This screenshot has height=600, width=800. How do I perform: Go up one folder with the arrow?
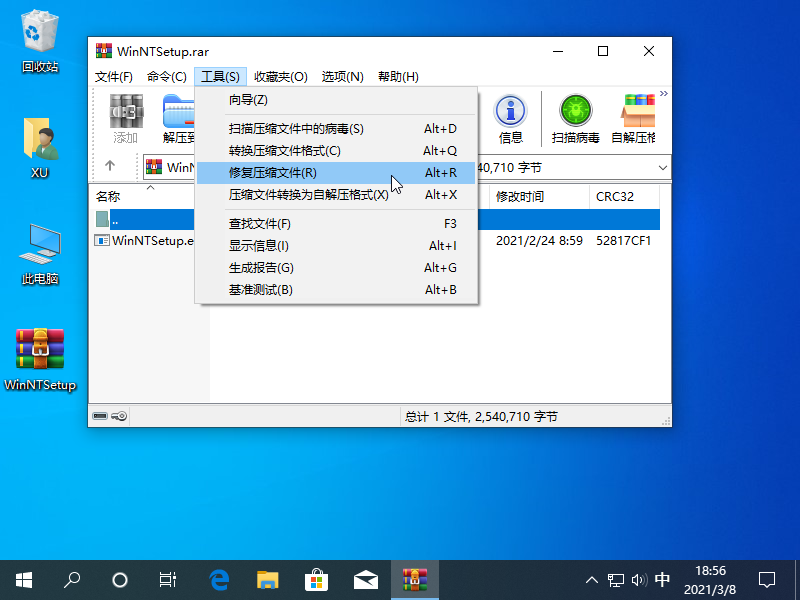110,167
